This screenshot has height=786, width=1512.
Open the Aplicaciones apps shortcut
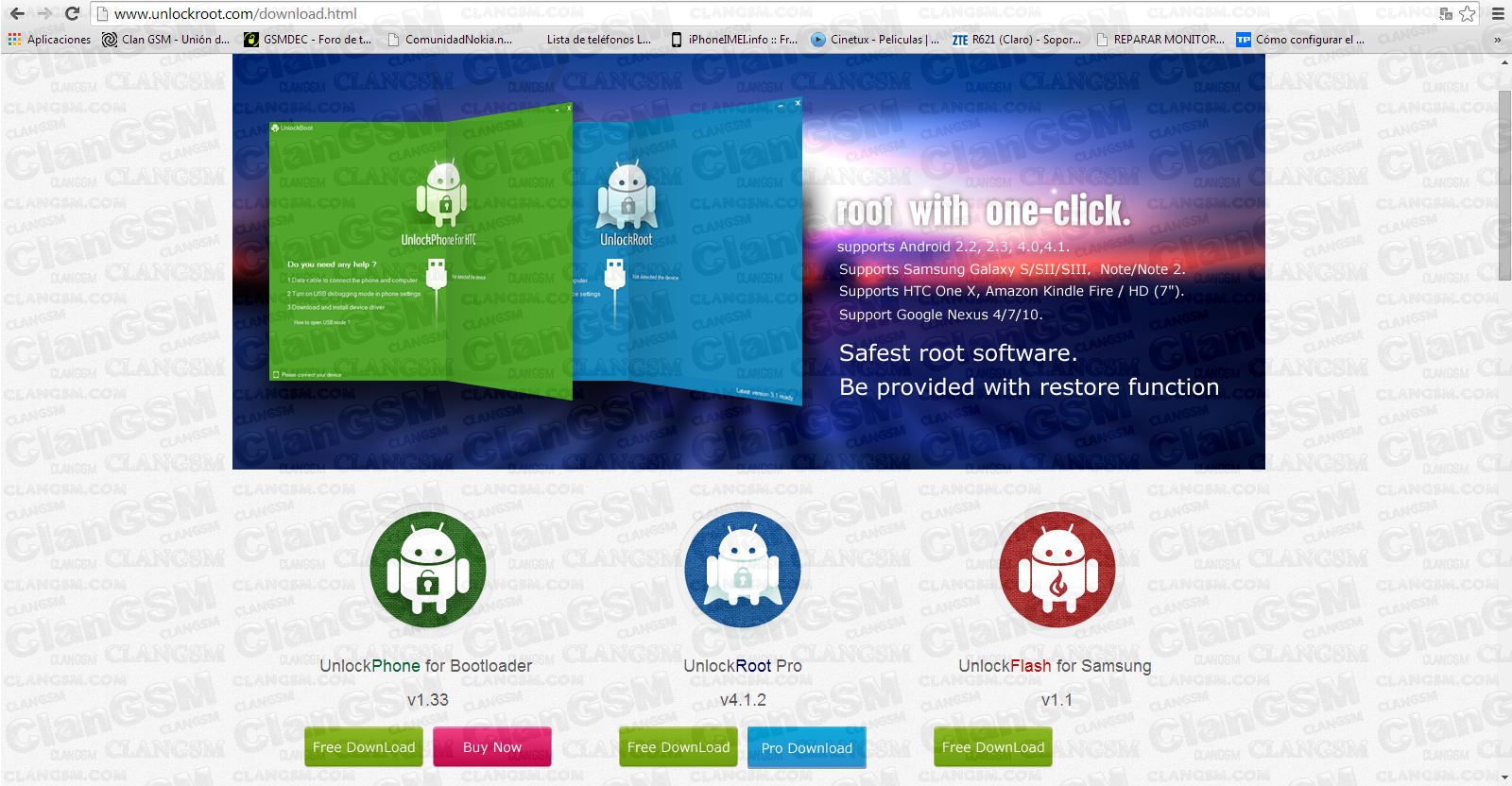click(50, 40)
